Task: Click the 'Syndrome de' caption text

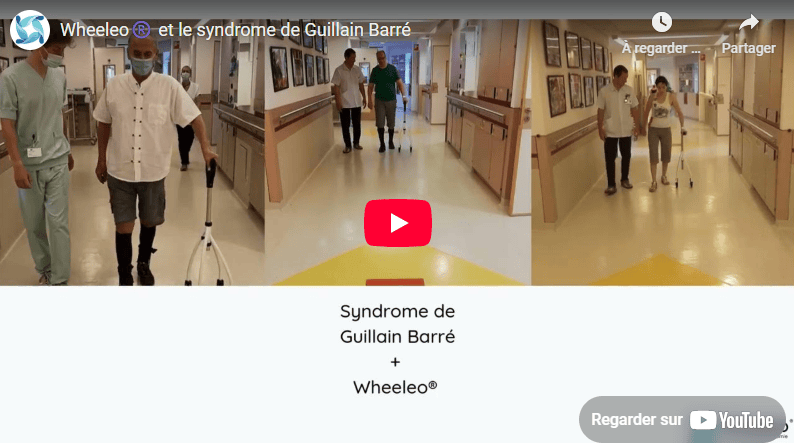Action: pos(398,311)
